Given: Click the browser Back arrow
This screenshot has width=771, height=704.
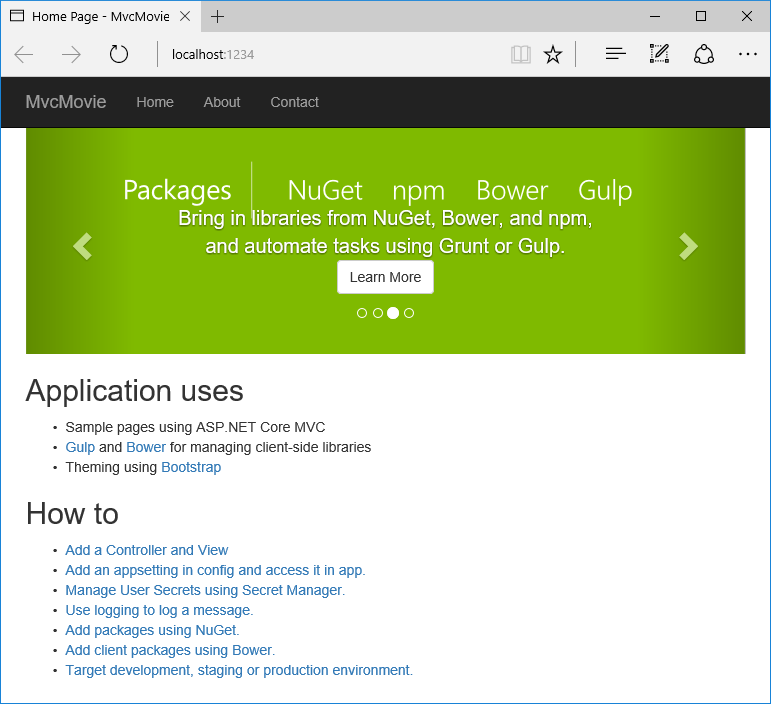Looking at the screenshot, I should pos(24,54).
